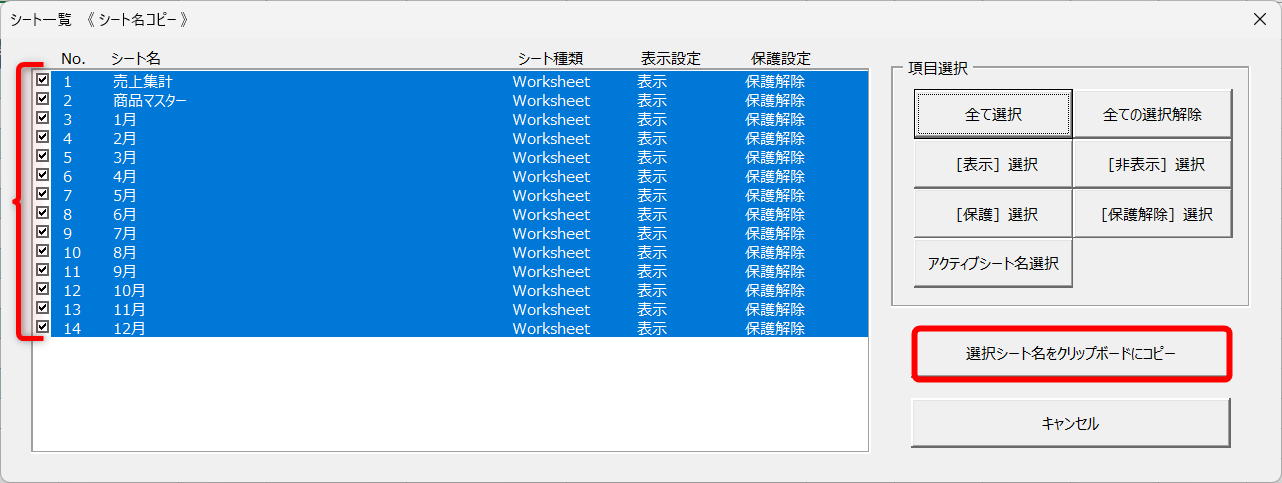Click the row number 14

pyautogui.click(x=72, y=328)
